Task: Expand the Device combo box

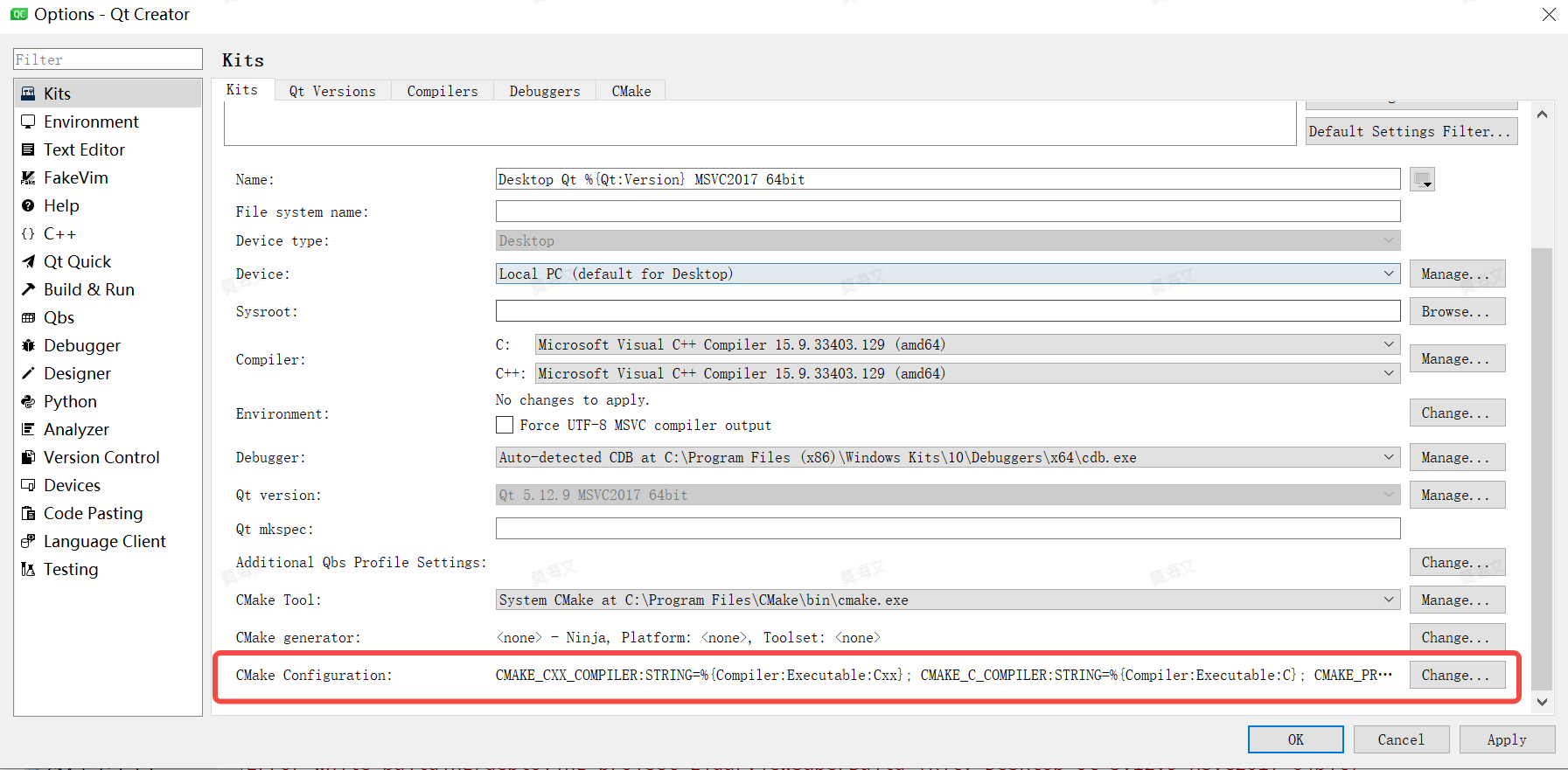Action: [x=947, y=274]
